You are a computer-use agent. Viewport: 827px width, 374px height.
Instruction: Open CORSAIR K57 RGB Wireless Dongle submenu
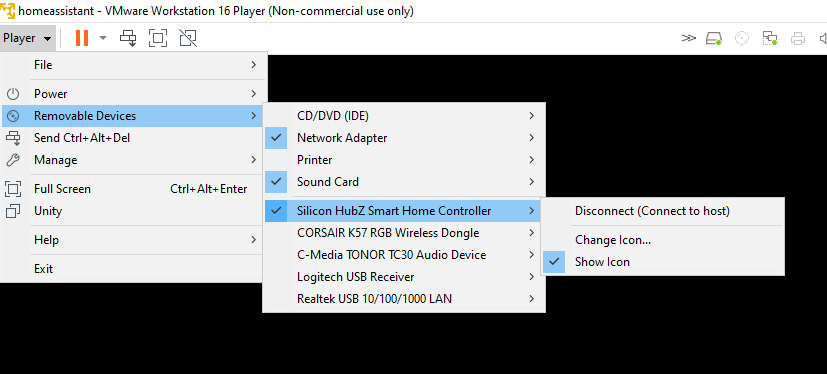[404, 233]
